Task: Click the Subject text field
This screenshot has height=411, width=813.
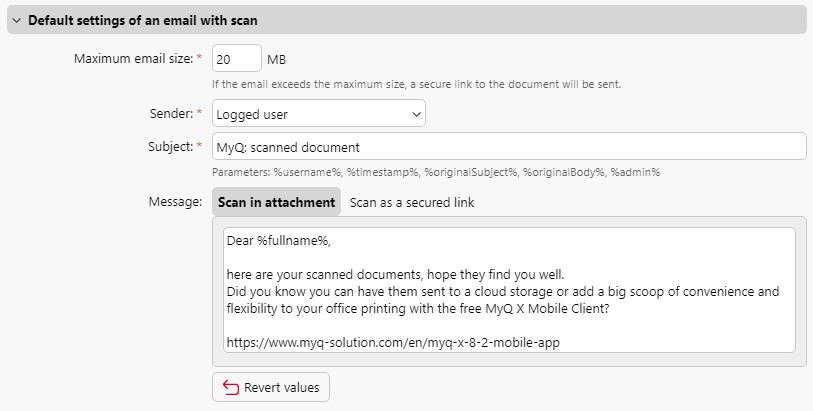Action: pyautogui.click(x=508, y=146)
